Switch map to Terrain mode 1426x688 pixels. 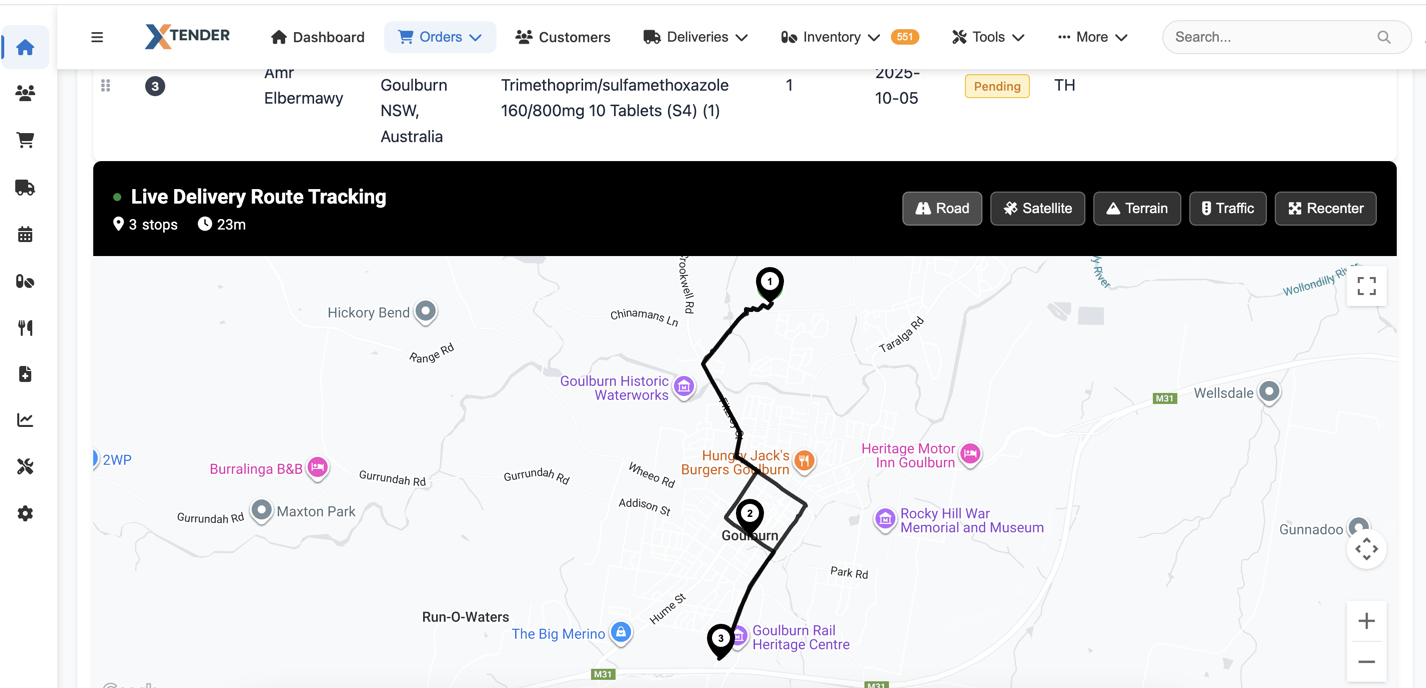pos(1137,208)
